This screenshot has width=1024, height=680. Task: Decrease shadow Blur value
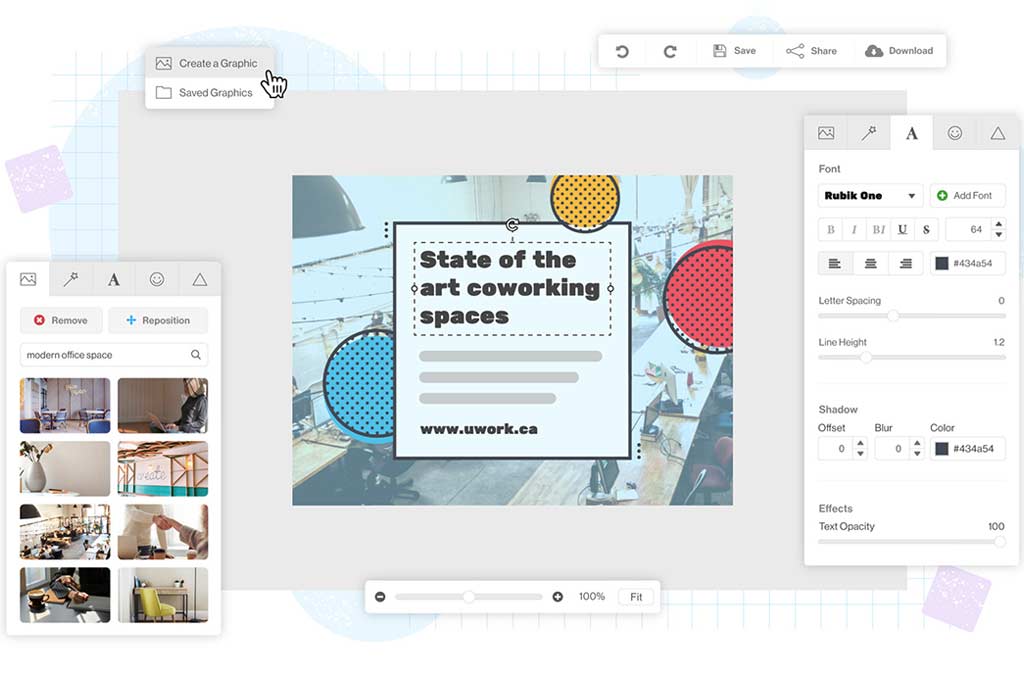click(918, 454)
